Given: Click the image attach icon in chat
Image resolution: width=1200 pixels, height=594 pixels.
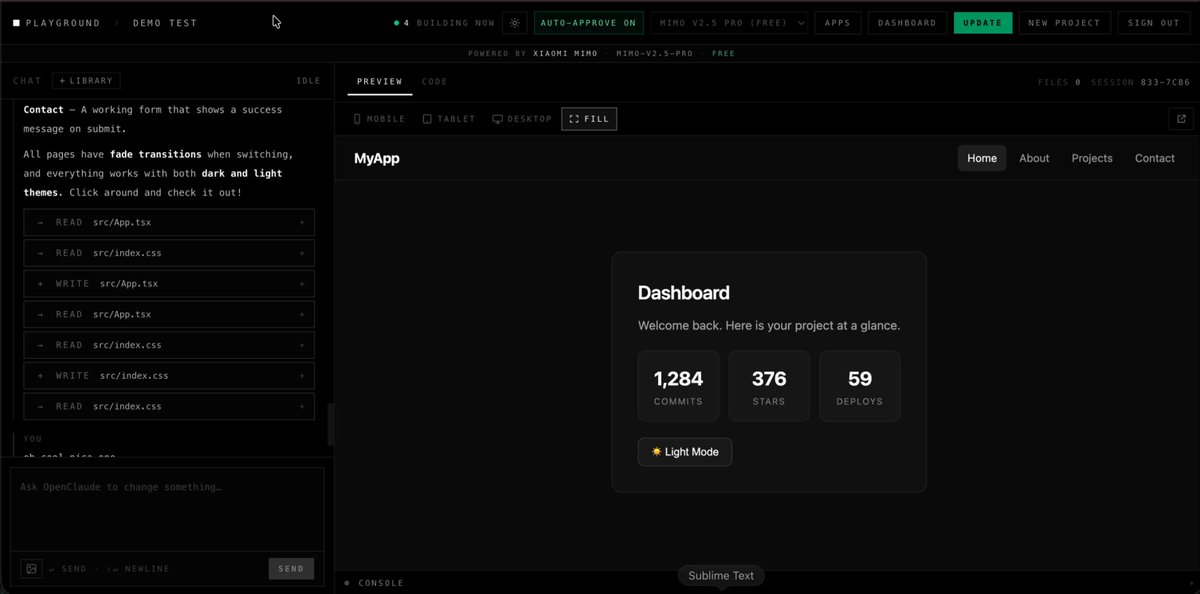Looking at the screenshot, I should coord(32,569).
